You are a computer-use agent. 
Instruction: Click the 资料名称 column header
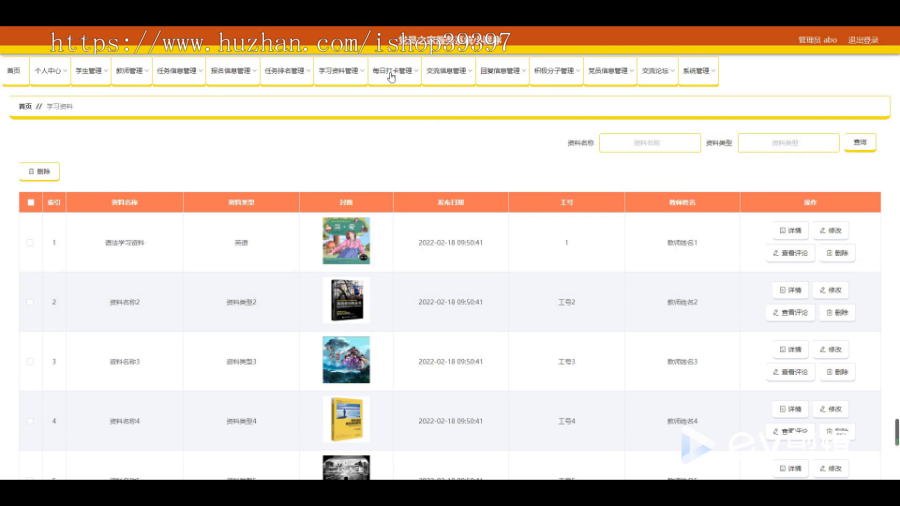(125, 203)
